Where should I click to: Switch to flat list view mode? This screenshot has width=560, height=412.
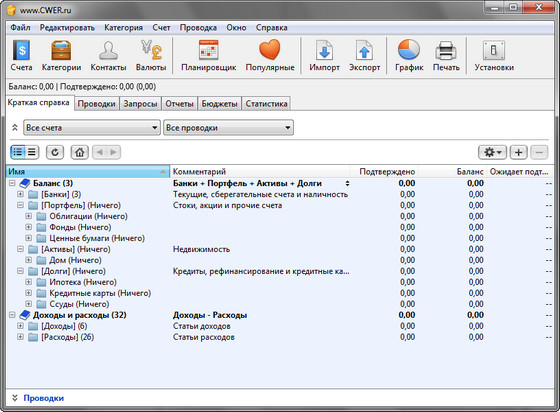[x=32, y=152]
